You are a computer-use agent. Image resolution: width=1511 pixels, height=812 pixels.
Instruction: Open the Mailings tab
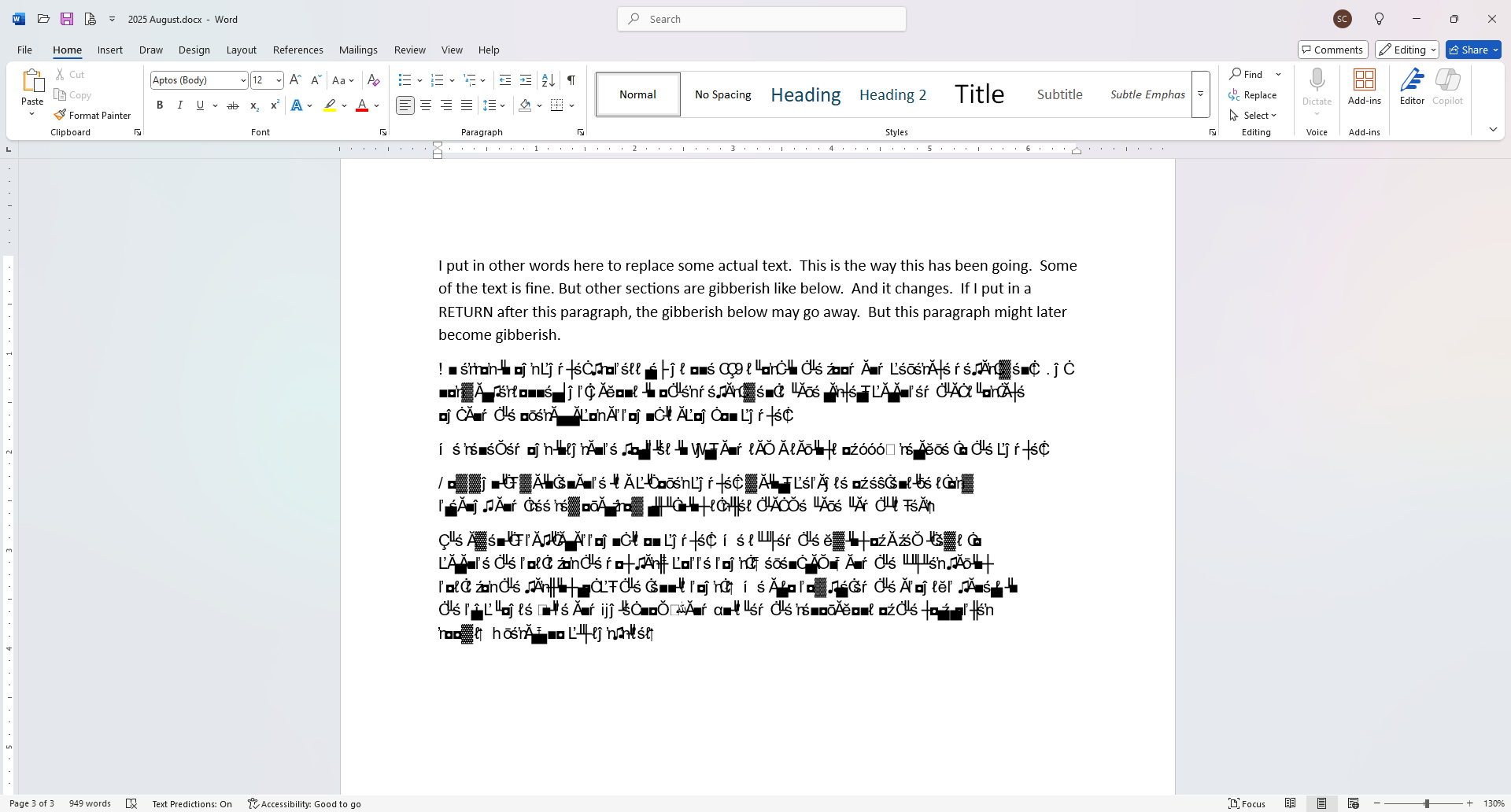click(x=358, y=50)
